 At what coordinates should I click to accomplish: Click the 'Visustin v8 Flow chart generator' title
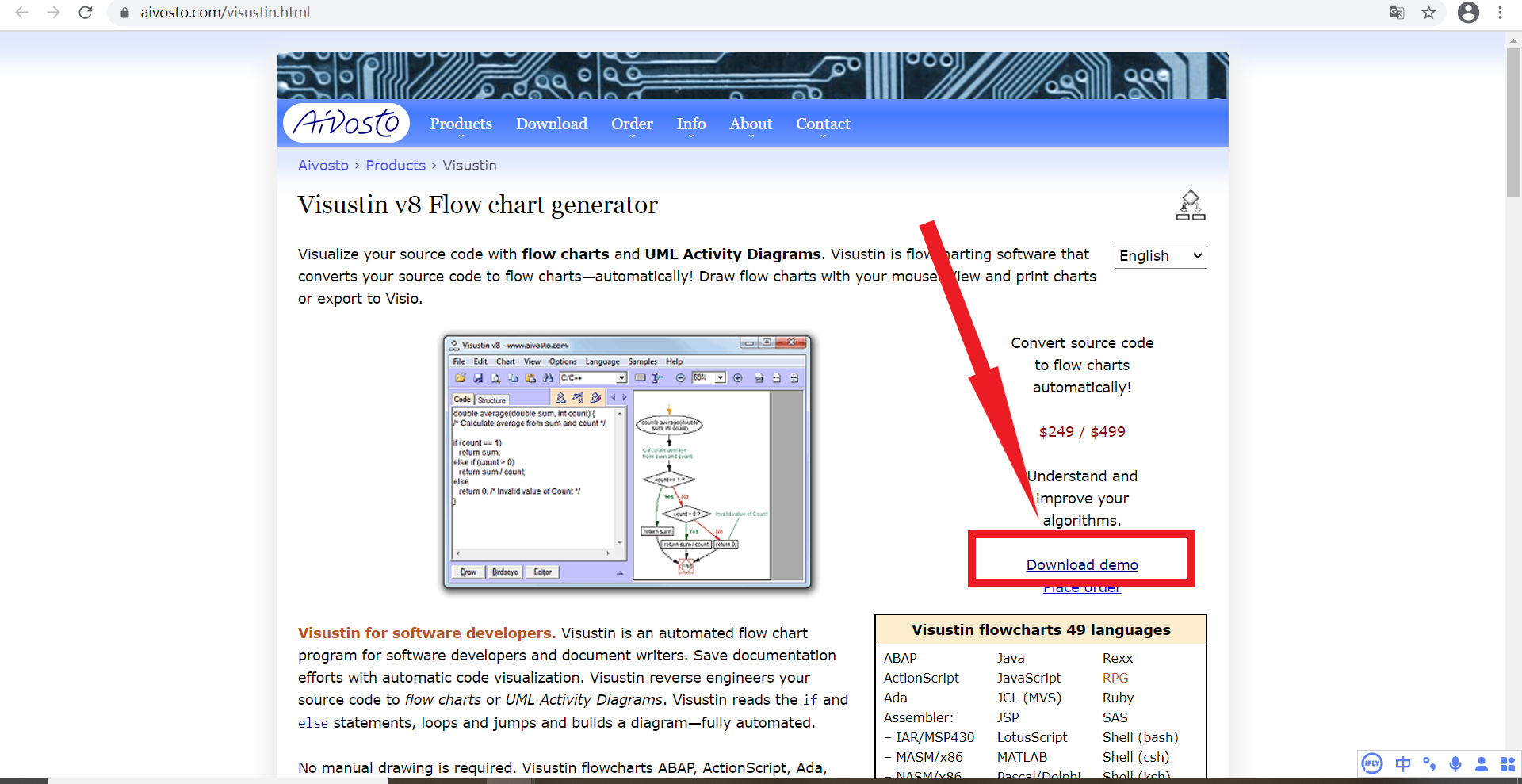tap(478, 205)
